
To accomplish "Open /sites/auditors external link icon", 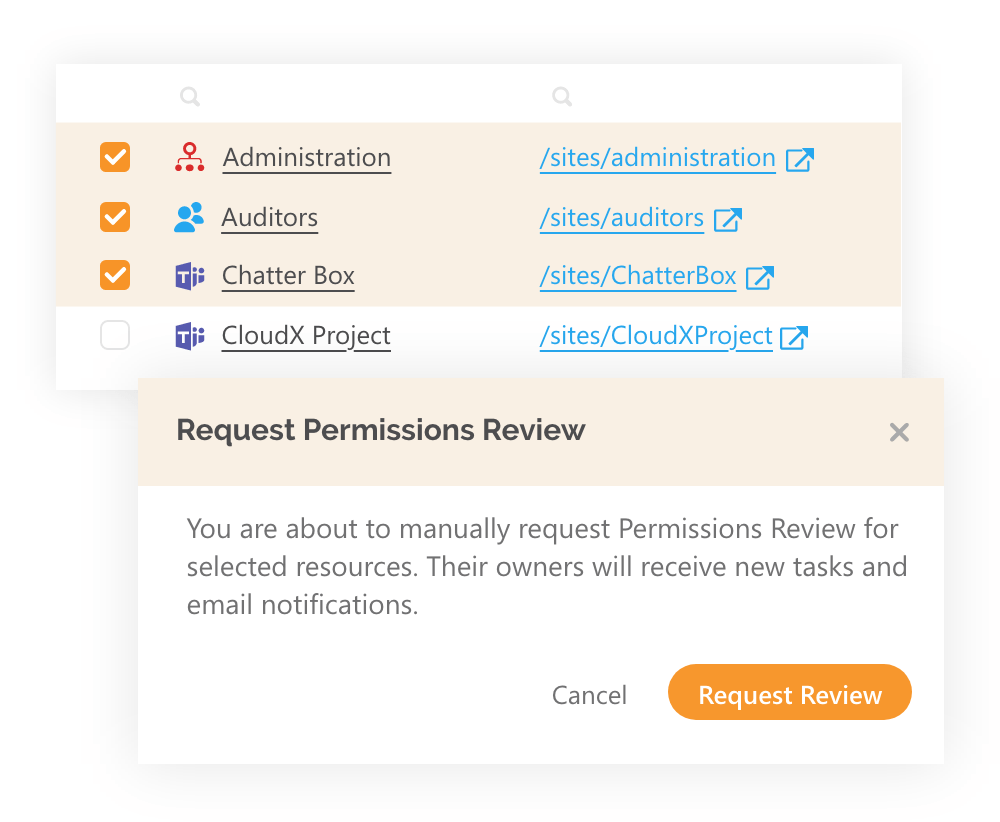I will click(728, 219).
